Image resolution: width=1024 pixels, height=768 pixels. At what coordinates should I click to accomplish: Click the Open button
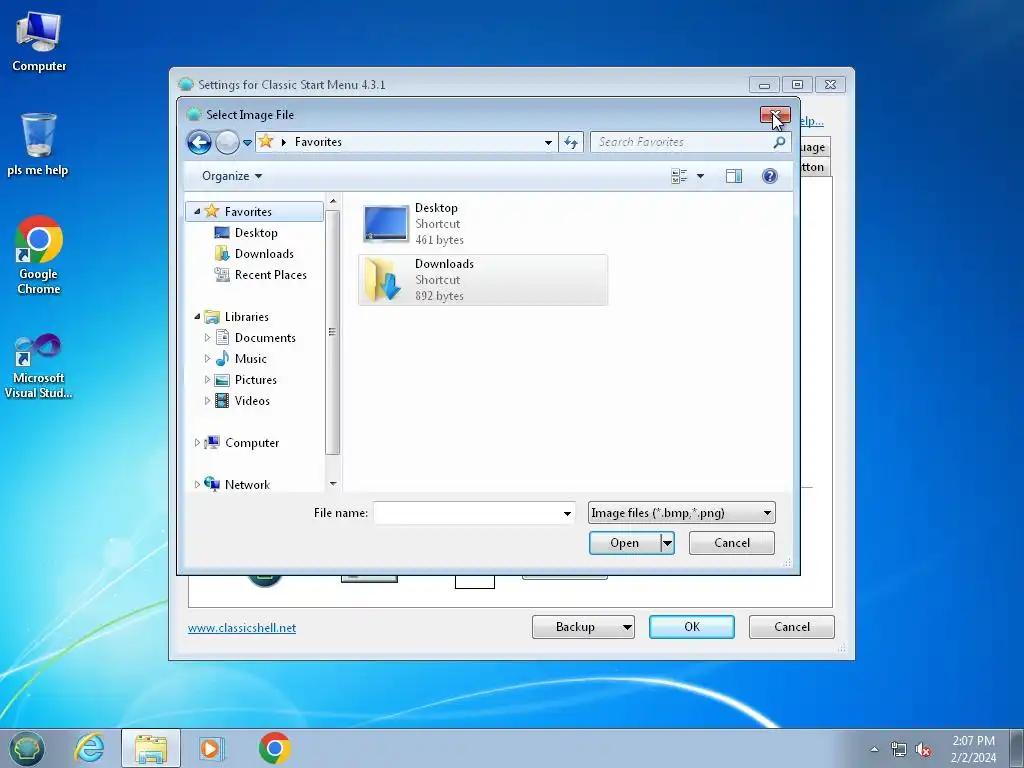(x=625, y=543)
